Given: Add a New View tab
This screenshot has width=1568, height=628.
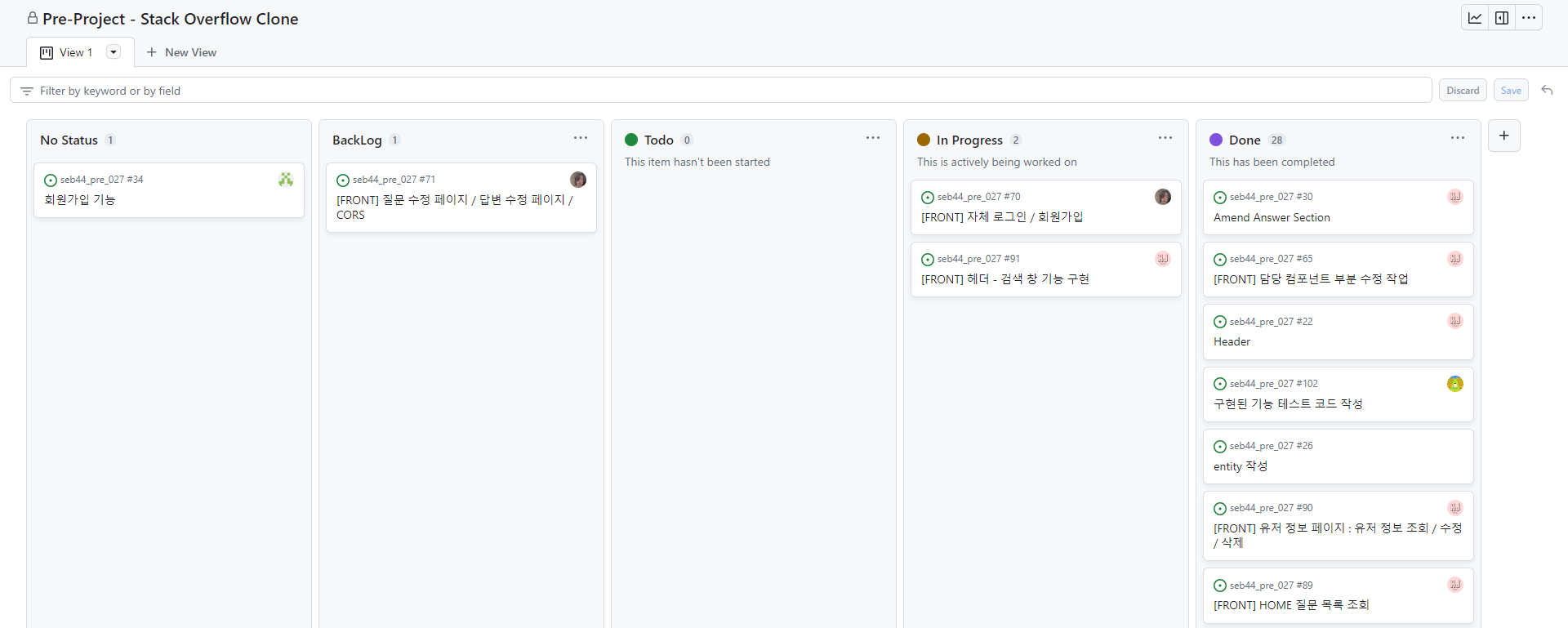Looking at the screenshot, I should [181, 52].
